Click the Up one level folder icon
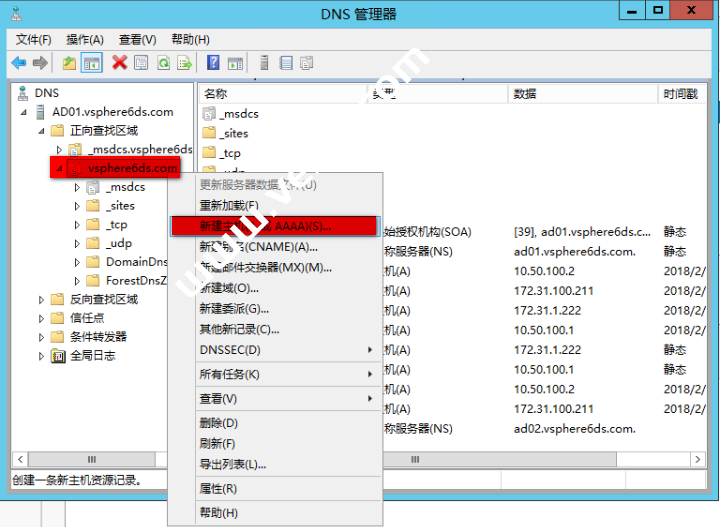Viewport: 720px width, 527px height. [69, 63]
